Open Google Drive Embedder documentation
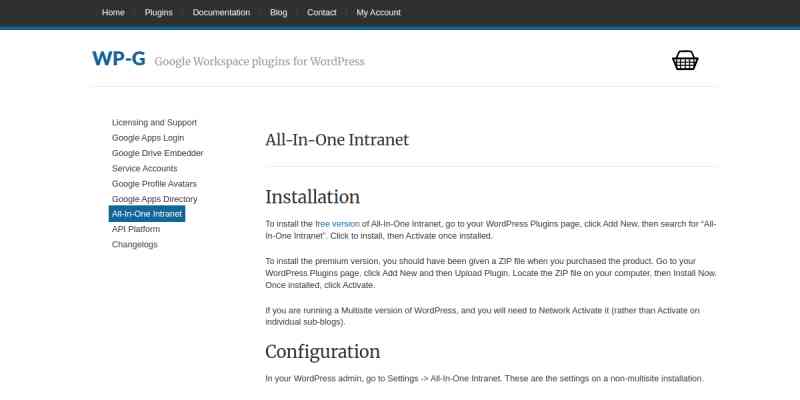Viewport: 800px width, 400px height. (158, 153)
